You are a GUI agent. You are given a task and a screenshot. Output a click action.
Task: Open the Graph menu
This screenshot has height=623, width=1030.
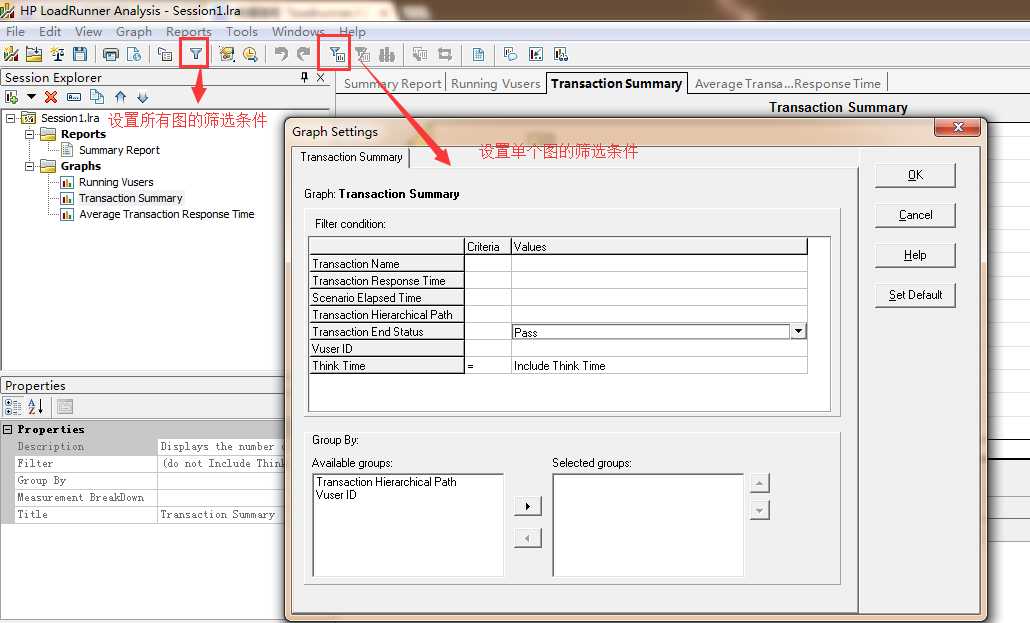pyautogui.click(x=133, y=32)
